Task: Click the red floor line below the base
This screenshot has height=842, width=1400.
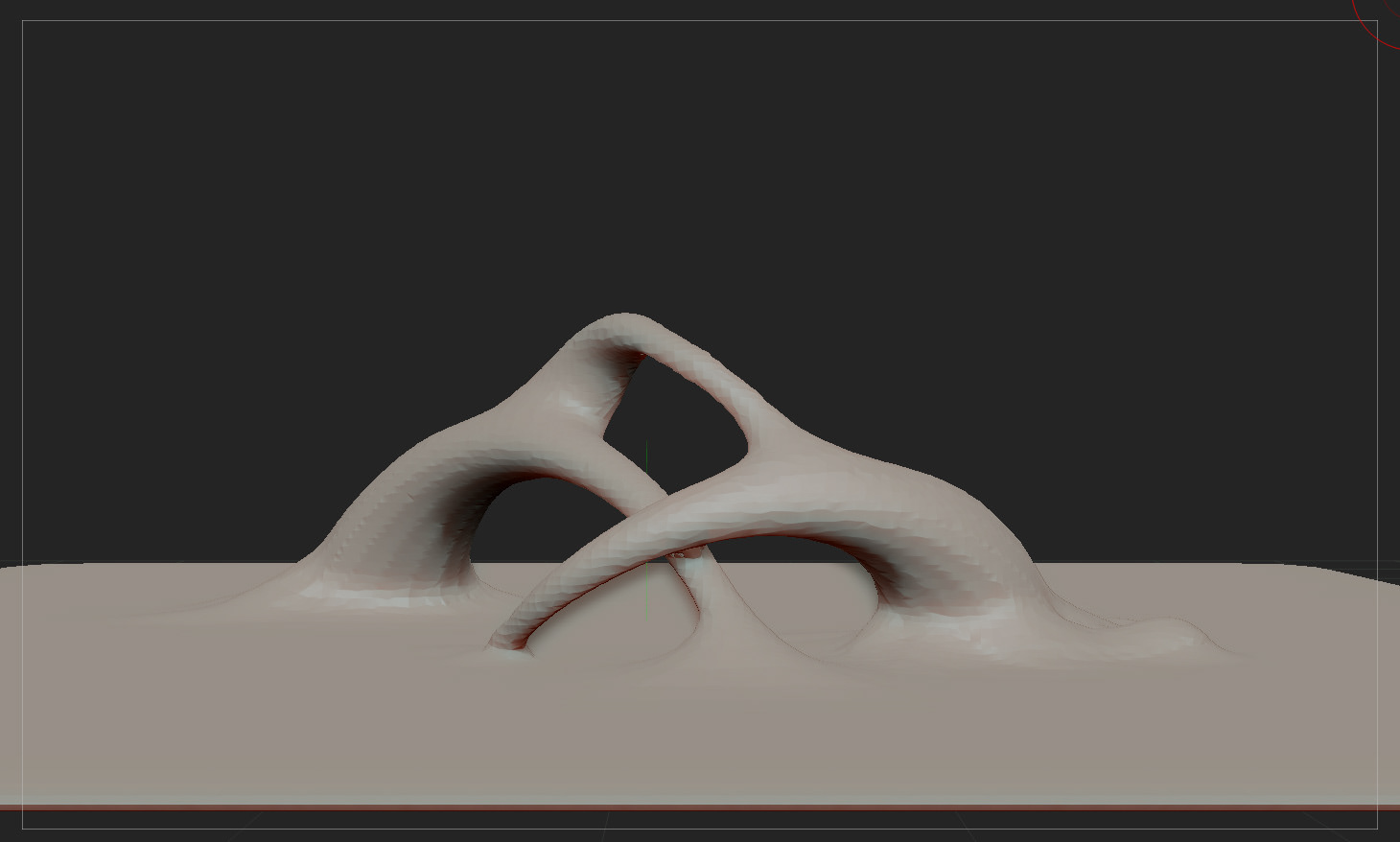Action: coord(700,807)
